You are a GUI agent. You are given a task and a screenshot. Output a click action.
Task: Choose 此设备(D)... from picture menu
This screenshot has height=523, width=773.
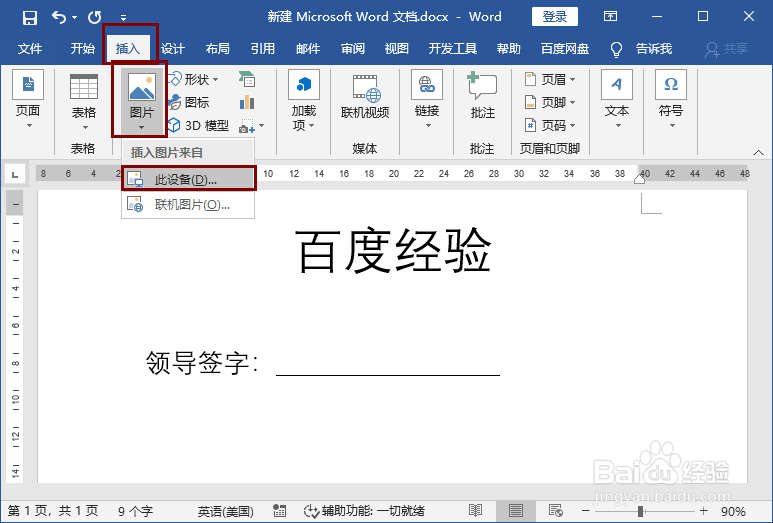coord(188,180)
